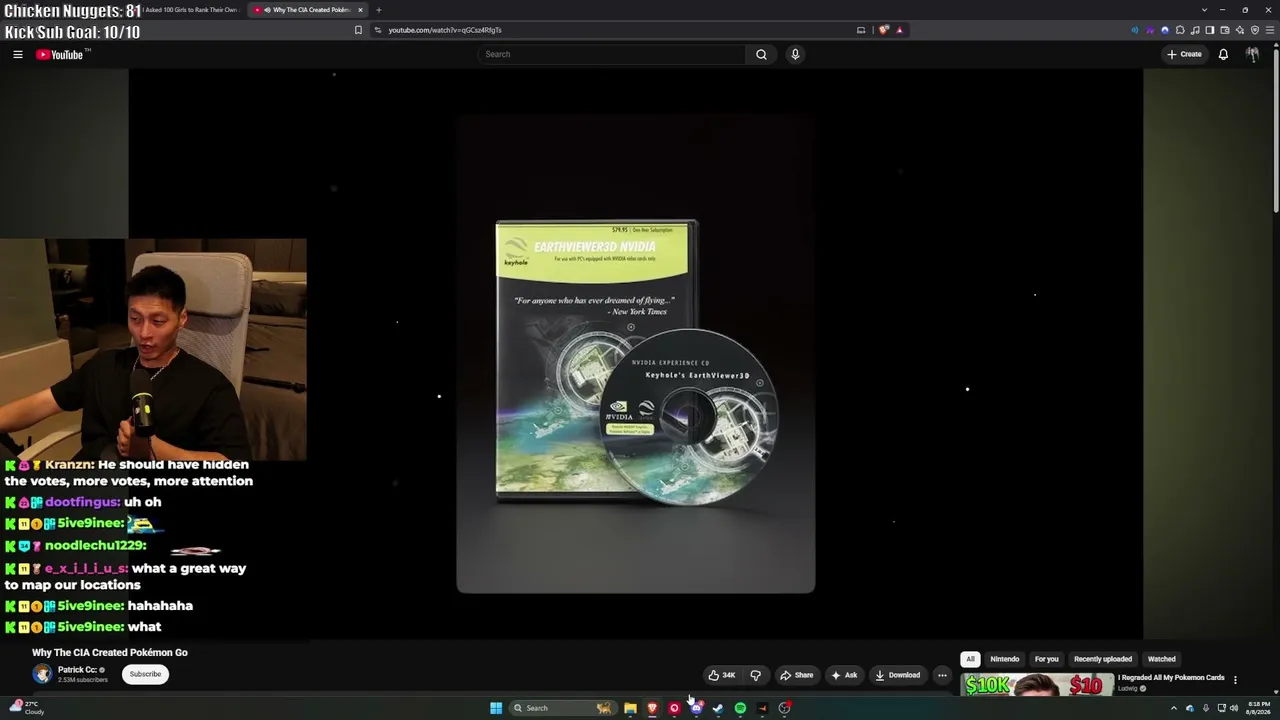The width and height of the screenshot is (1280, 720).
Task: Click the video title 'Why The CIA Created Pokémon Go'
Action: [x=110, y=653]
